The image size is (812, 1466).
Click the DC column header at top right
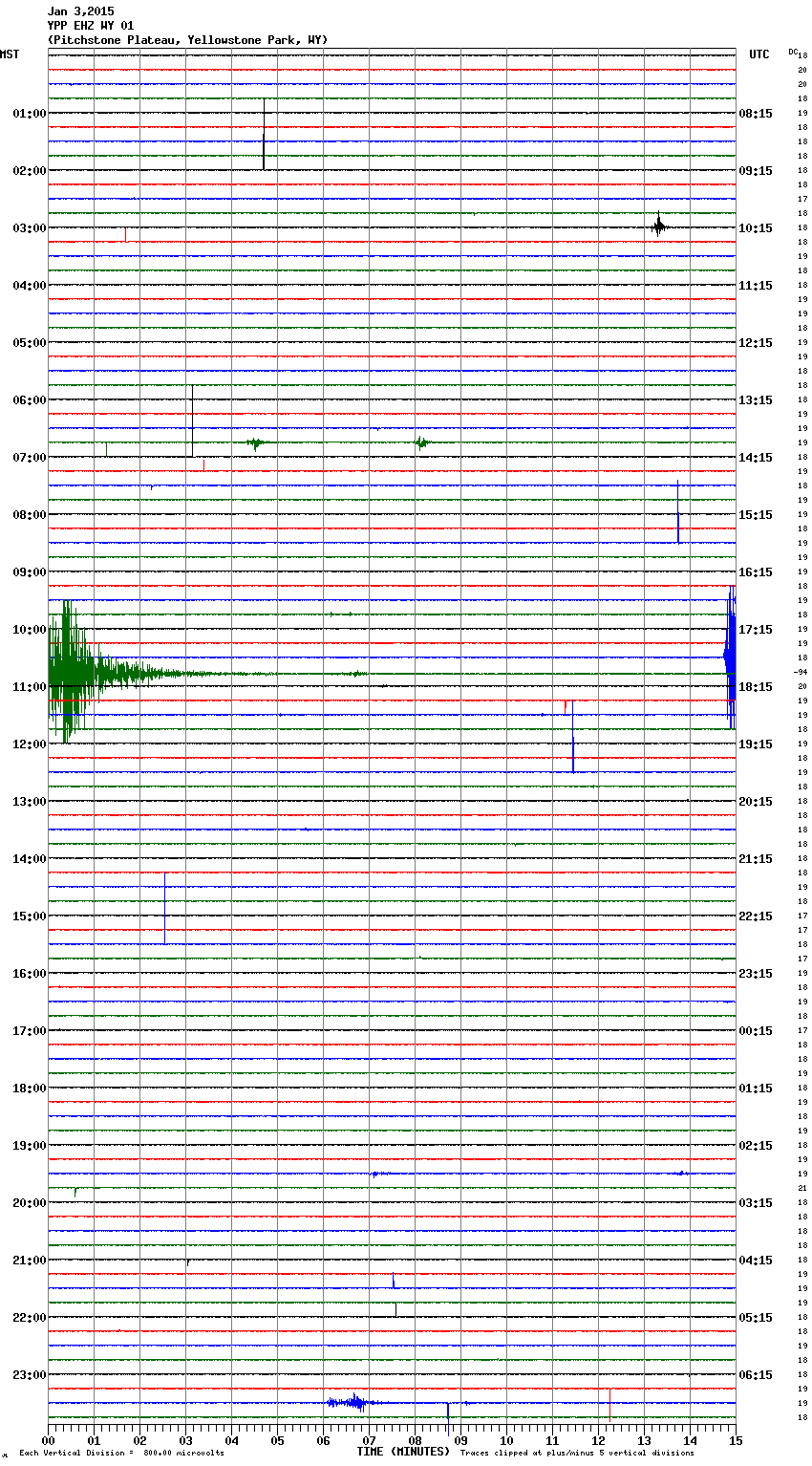793,52
